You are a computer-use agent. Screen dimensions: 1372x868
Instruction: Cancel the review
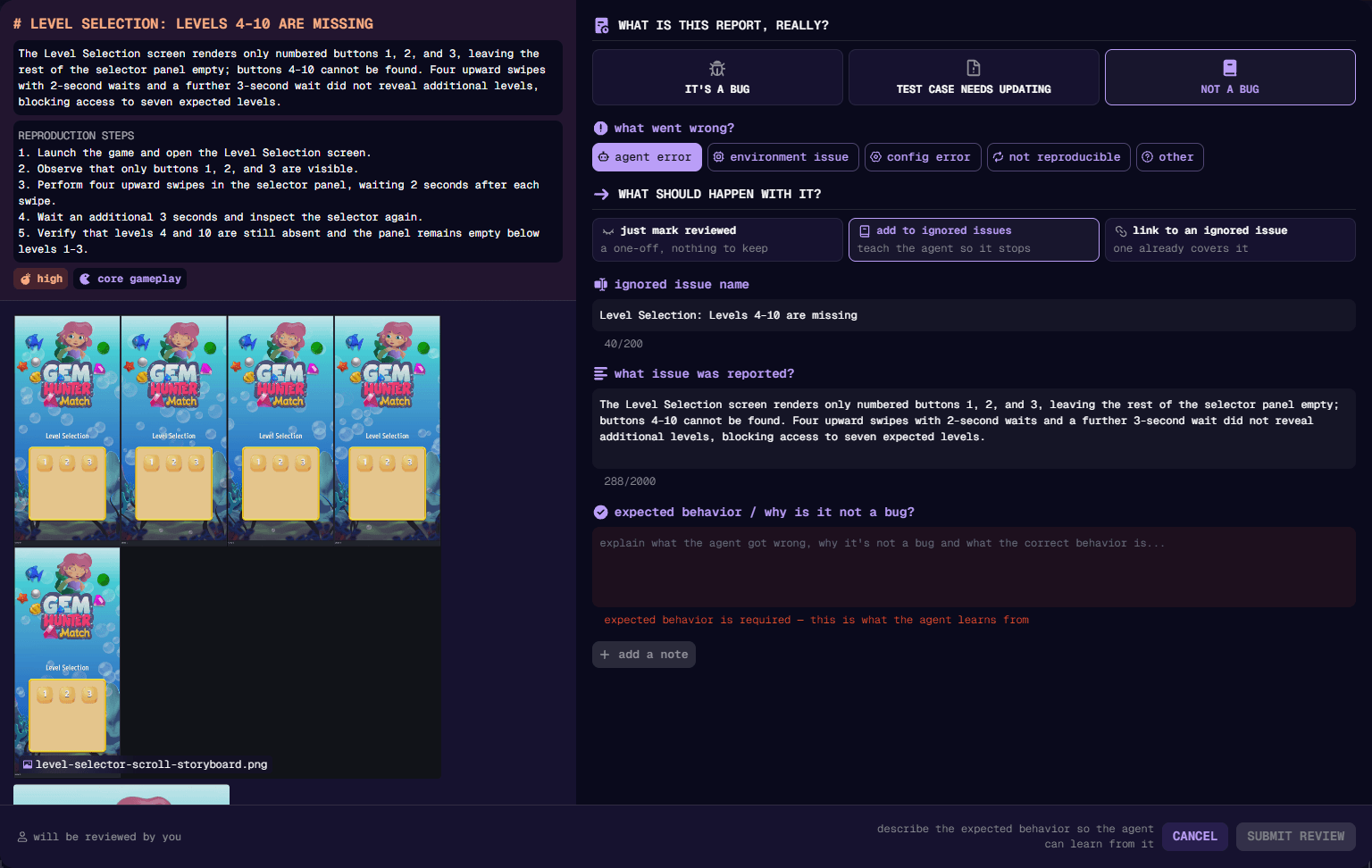coord(1194,837)
